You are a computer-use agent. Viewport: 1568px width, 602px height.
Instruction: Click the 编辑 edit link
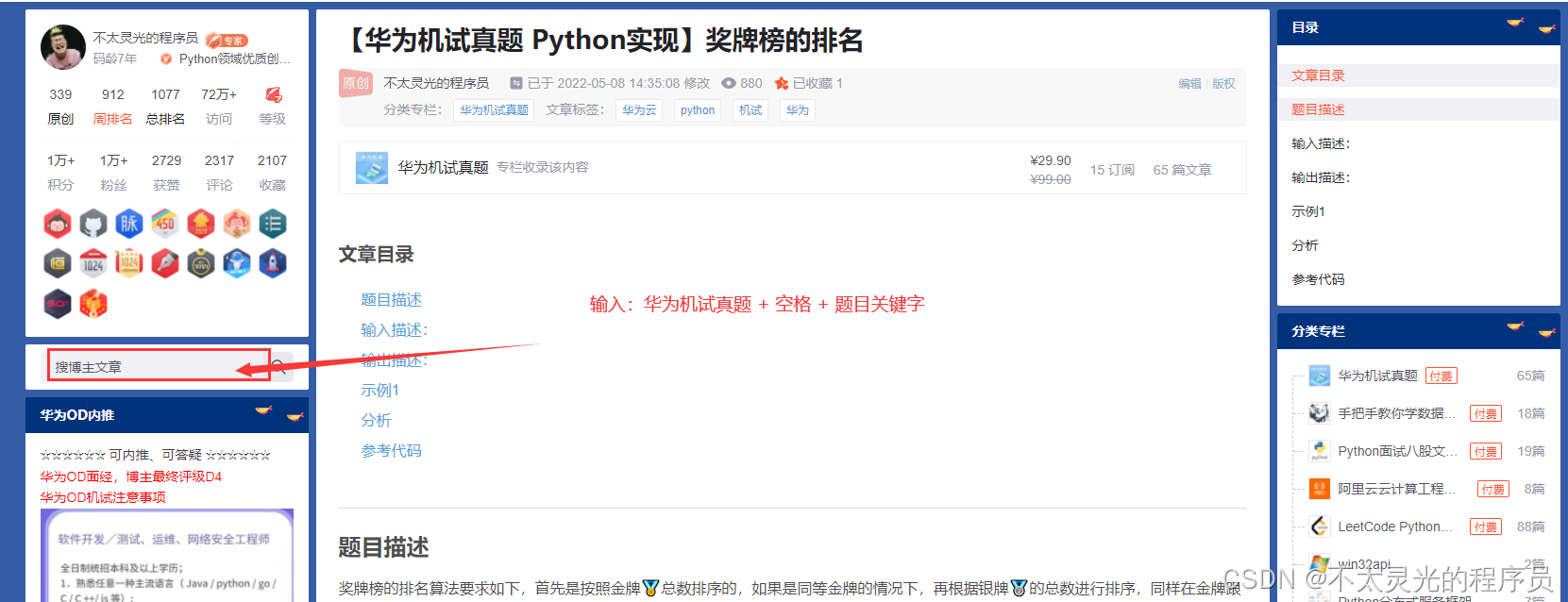1189,84
